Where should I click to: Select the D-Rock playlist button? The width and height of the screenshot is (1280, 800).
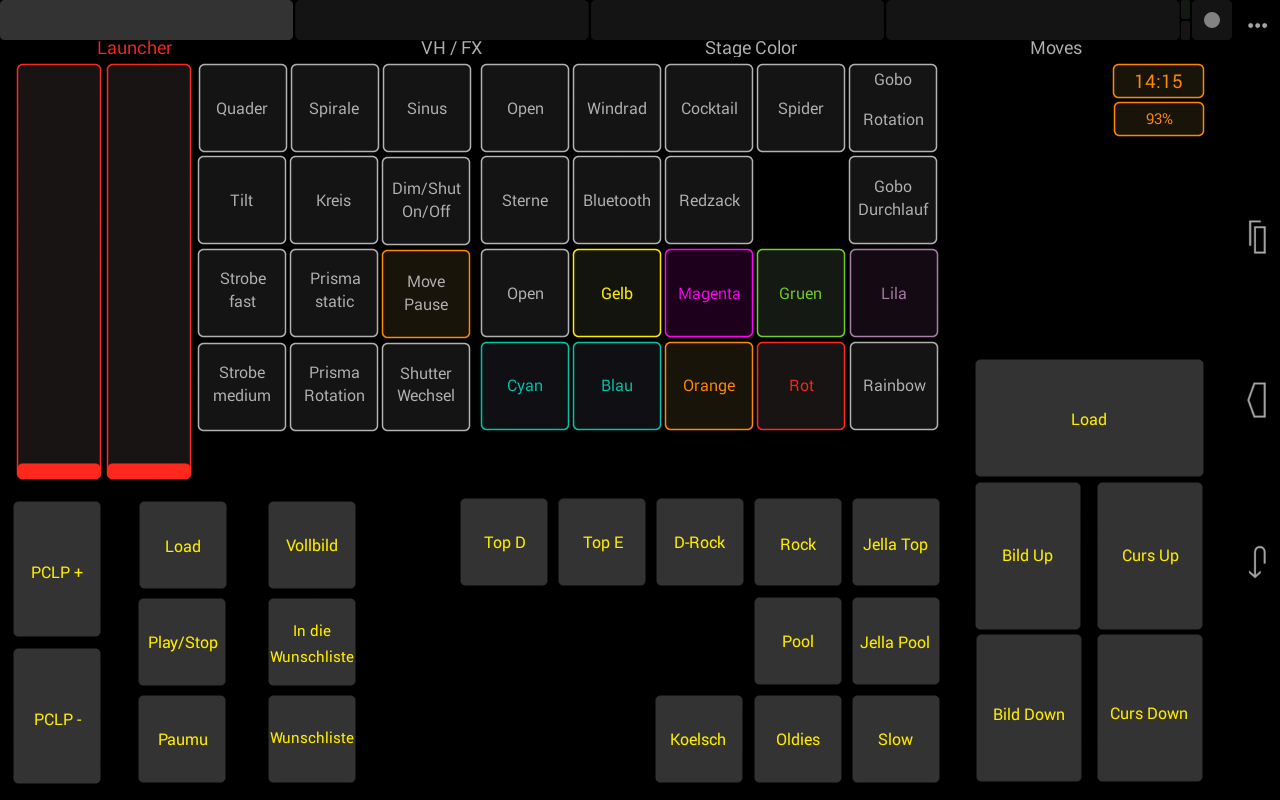coord(700,542)
